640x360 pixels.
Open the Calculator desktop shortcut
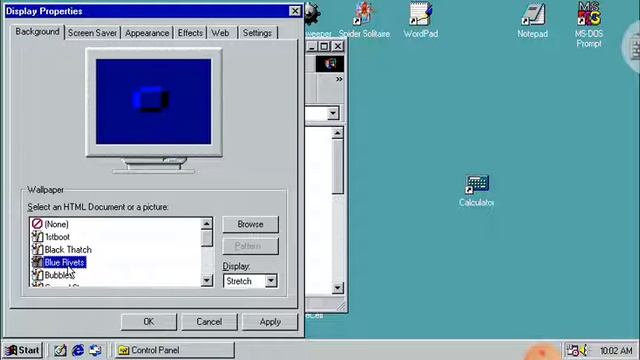pyautogui.click(x=476, y=191)
